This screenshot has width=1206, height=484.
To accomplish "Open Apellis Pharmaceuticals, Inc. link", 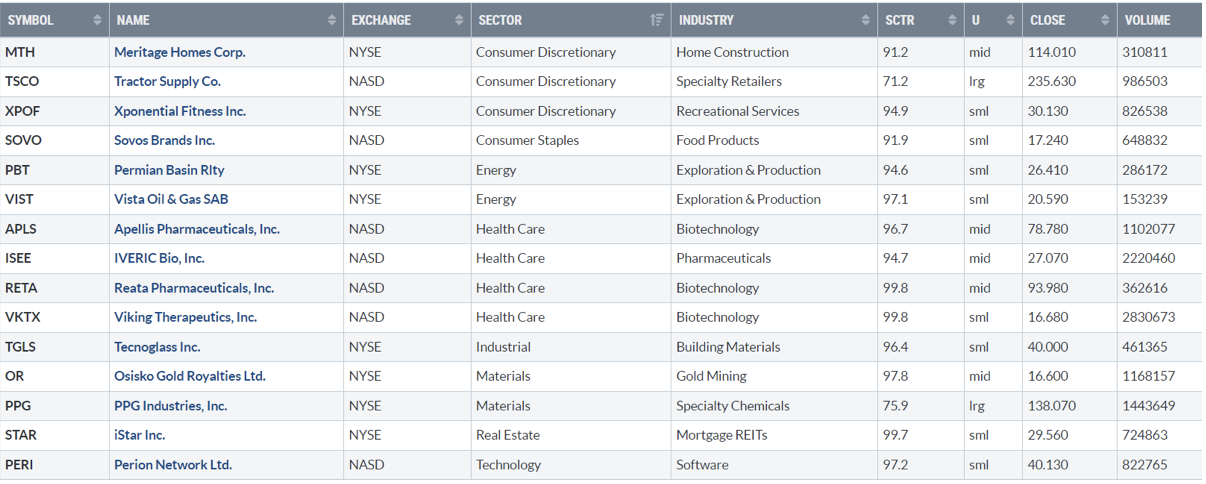I will click(x=197, y=229).
